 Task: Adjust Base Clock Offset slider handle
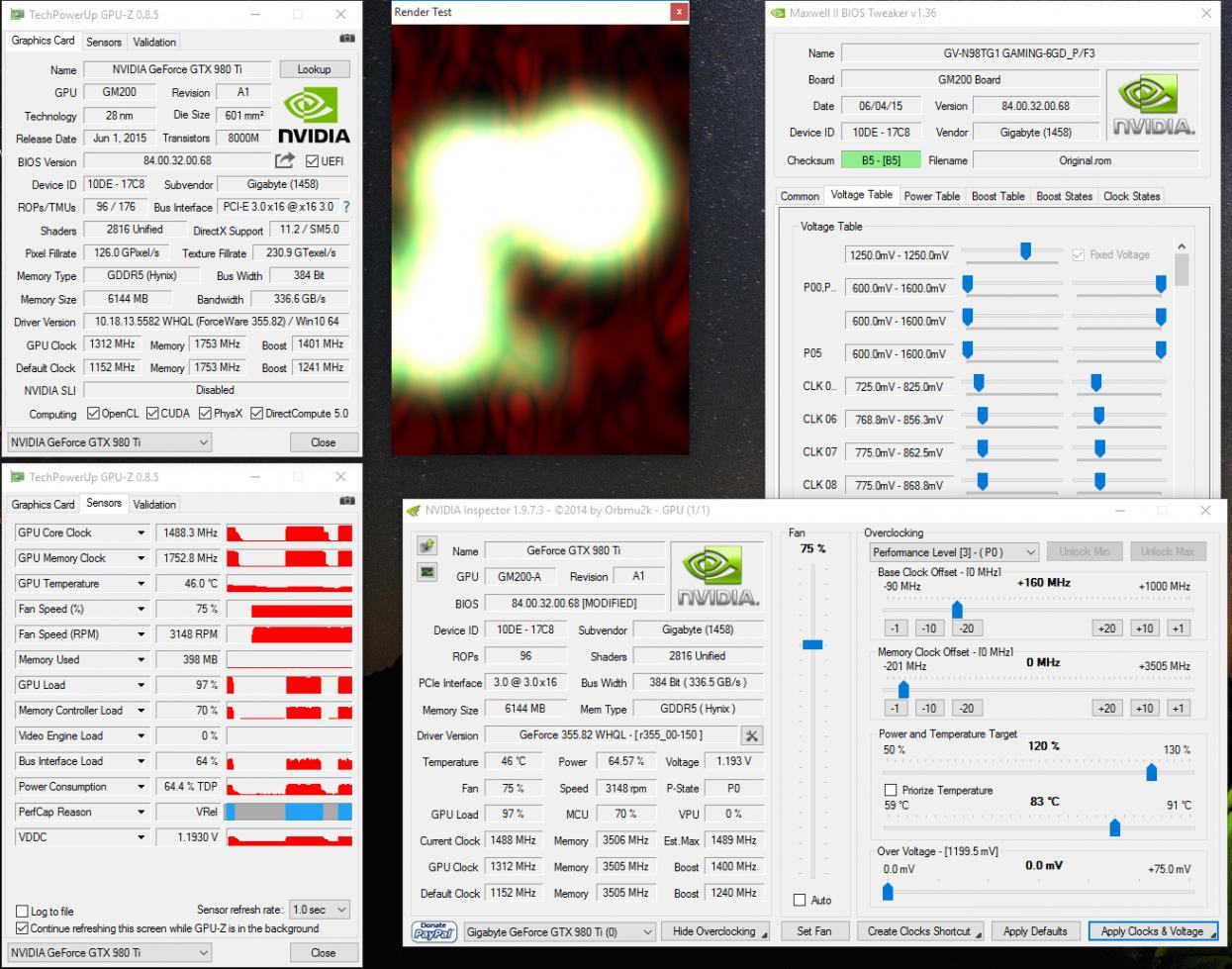[x=957, y=610]
